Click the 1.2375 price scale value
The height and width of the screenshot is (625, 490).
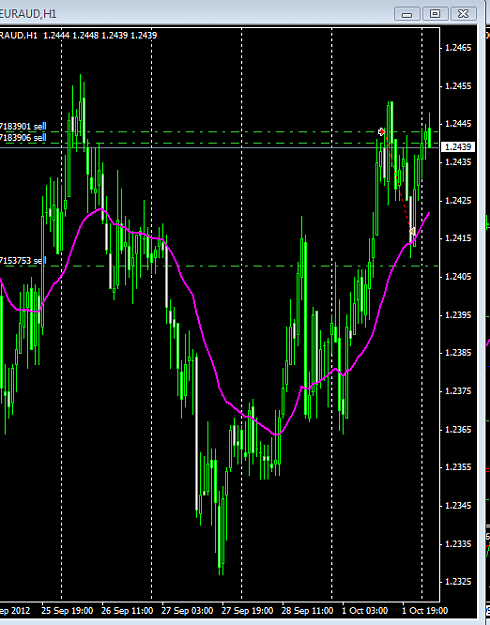point(458,391)
